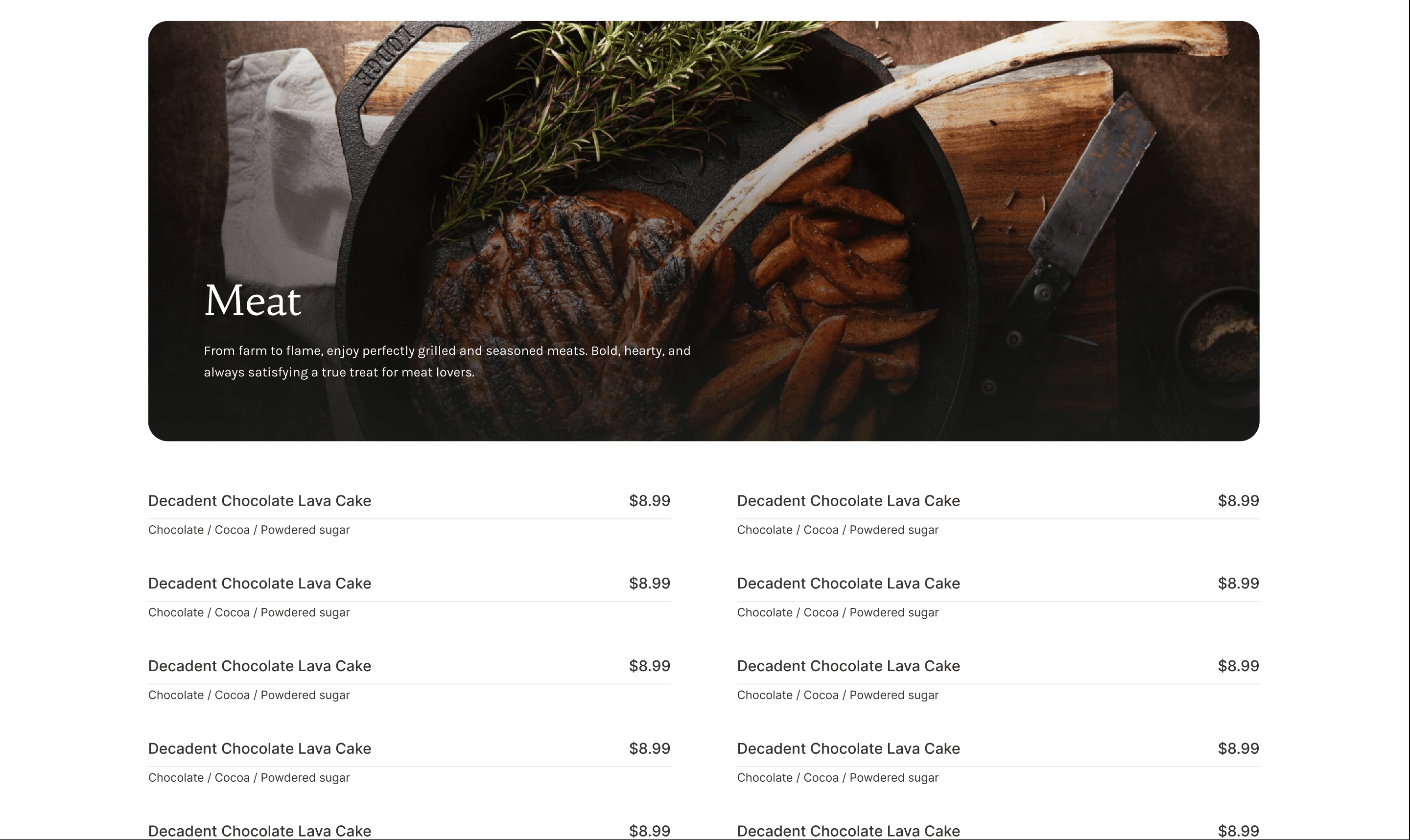
Task: Select the 'From farm to flame' description text
Action: tap(447, 361)
